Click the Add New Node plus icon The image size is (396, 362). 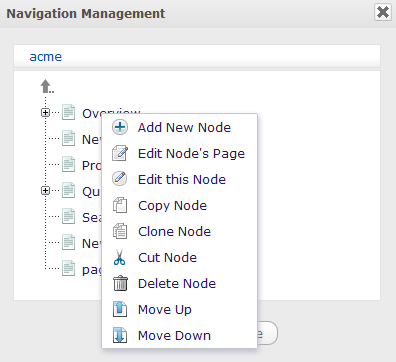[x=120, y=127]
